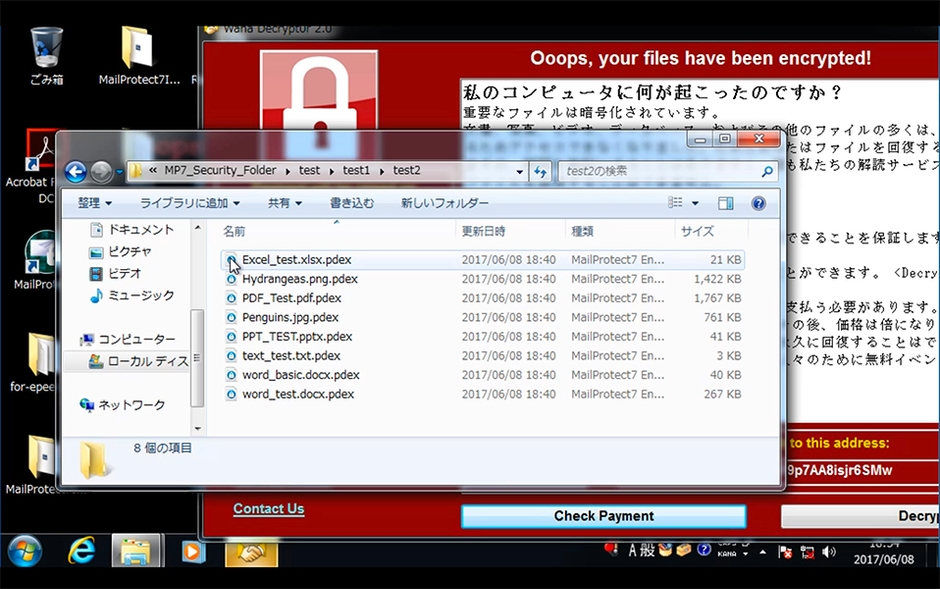
Task: Click the Windows Start orb
Action: click(24, 551)
